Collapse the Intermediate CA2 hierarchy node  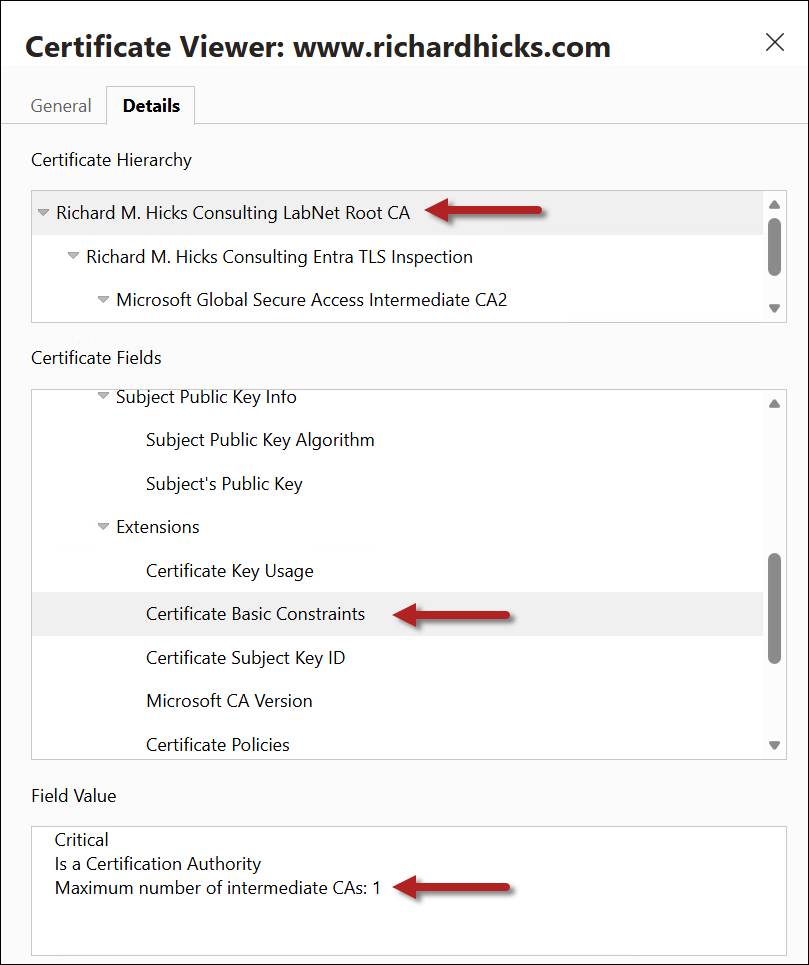[x=103, y=300]
